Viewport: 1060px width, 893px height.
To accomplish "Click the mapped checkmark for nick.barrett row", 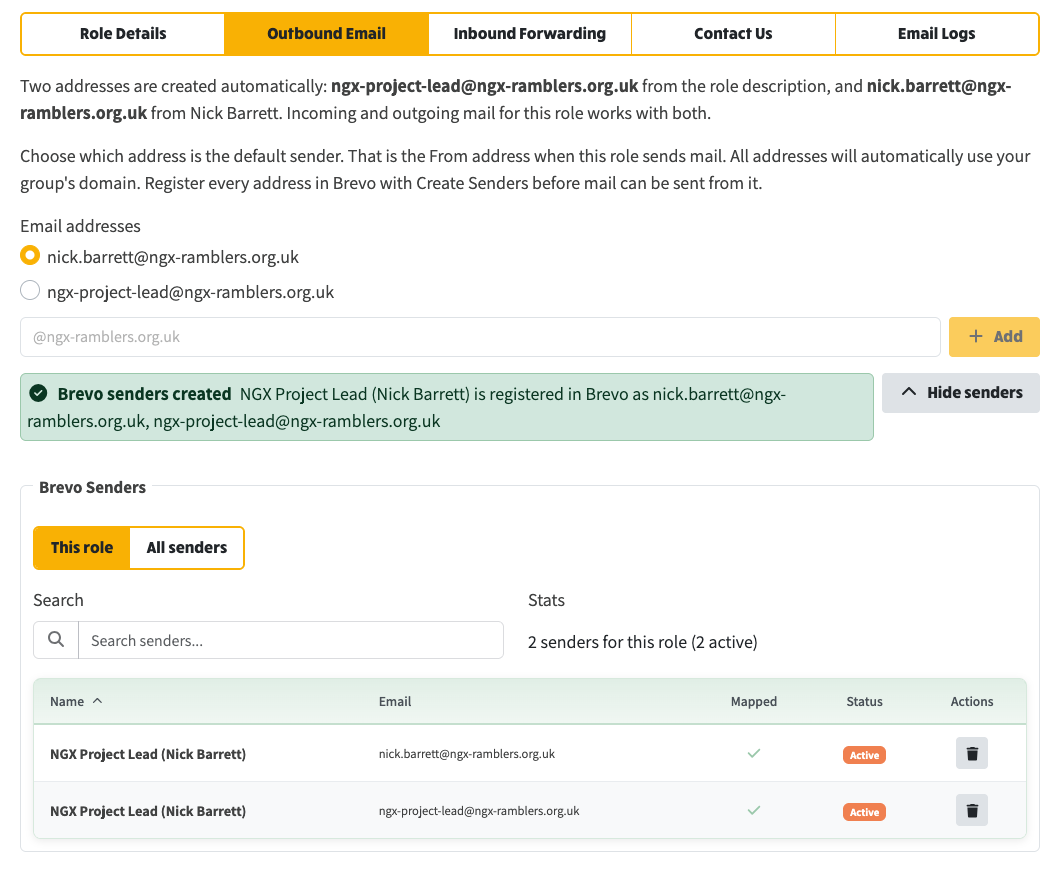I will 754,753.
